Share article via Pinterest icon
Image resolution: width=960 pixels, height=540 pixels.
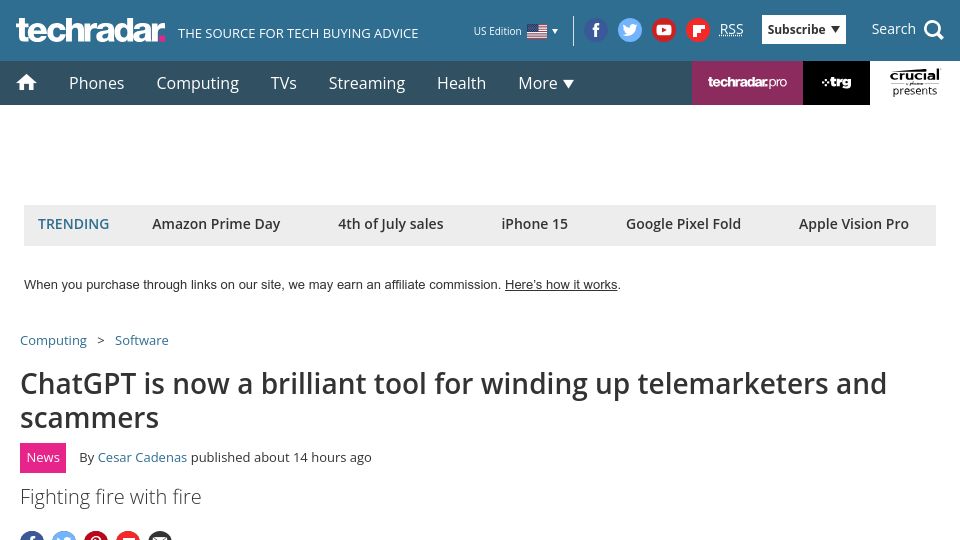[96, 536]
